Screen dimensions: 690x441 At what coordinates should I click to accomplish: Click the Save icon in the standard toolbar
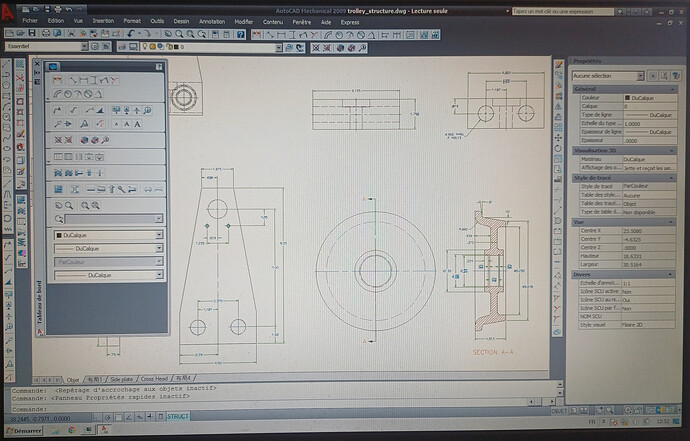(32, 33)
